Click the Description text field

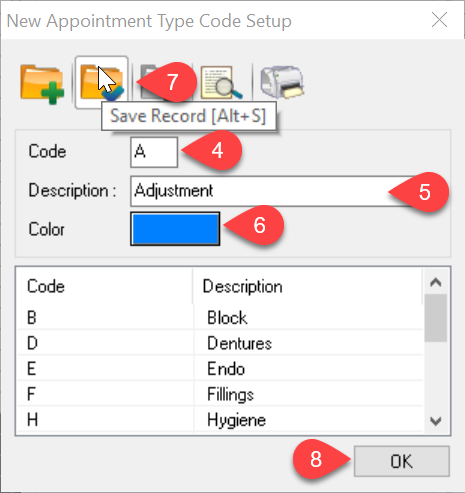[273, 191]
